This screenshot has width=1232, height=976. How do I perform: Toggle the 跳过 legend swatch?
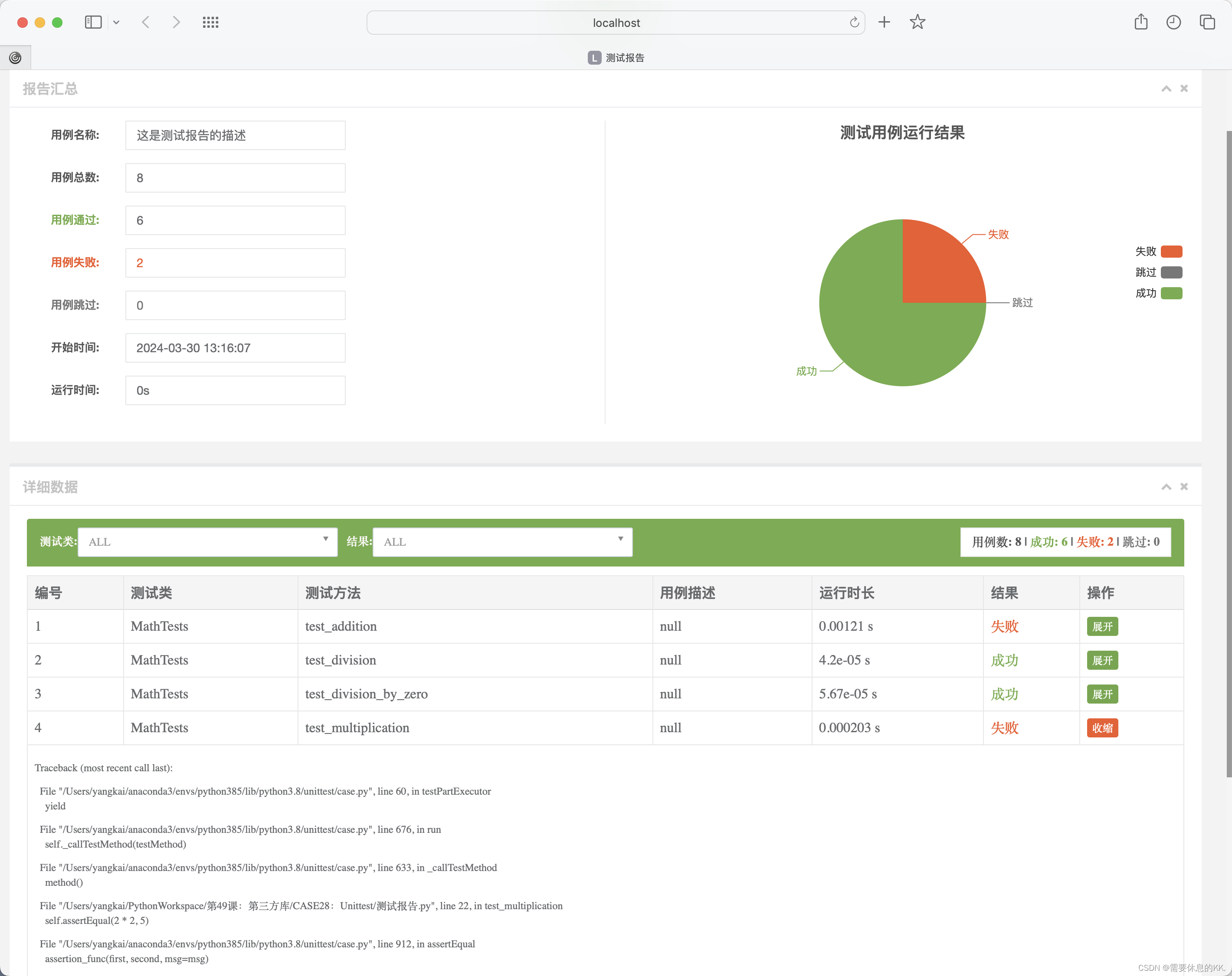pyautogui.click(x=1171, y=272)
